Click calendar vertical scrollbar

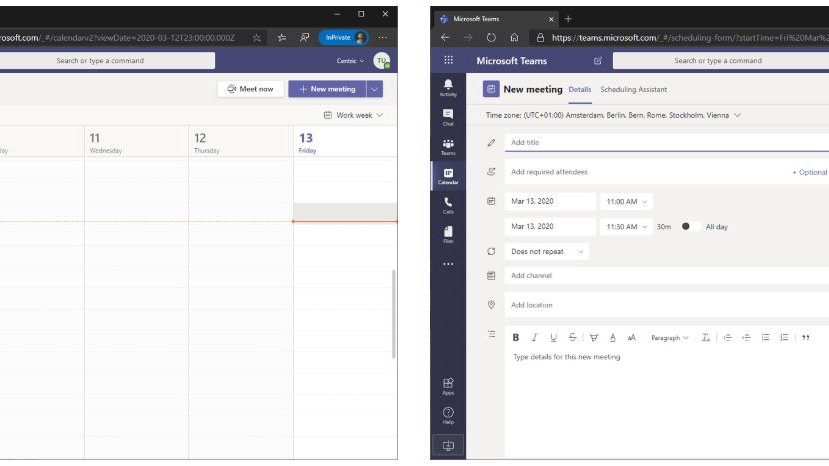tap(393, 314)
